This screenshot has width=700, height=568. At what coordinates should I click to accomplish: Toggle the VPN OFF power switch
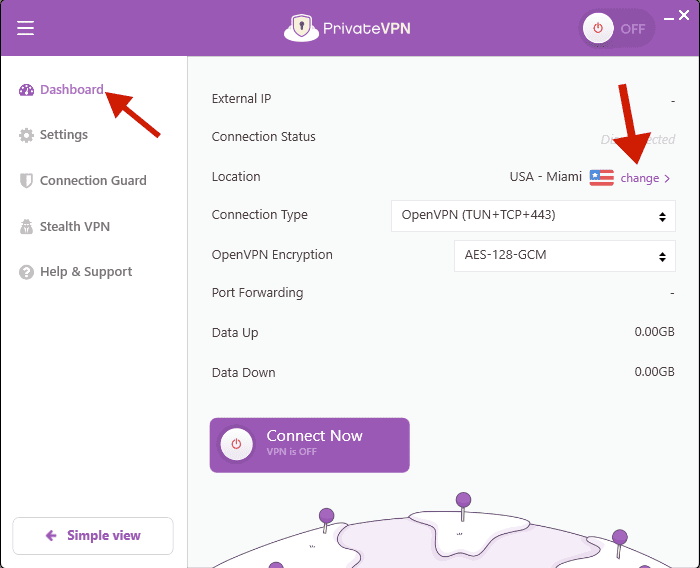[x=617, y=29]
